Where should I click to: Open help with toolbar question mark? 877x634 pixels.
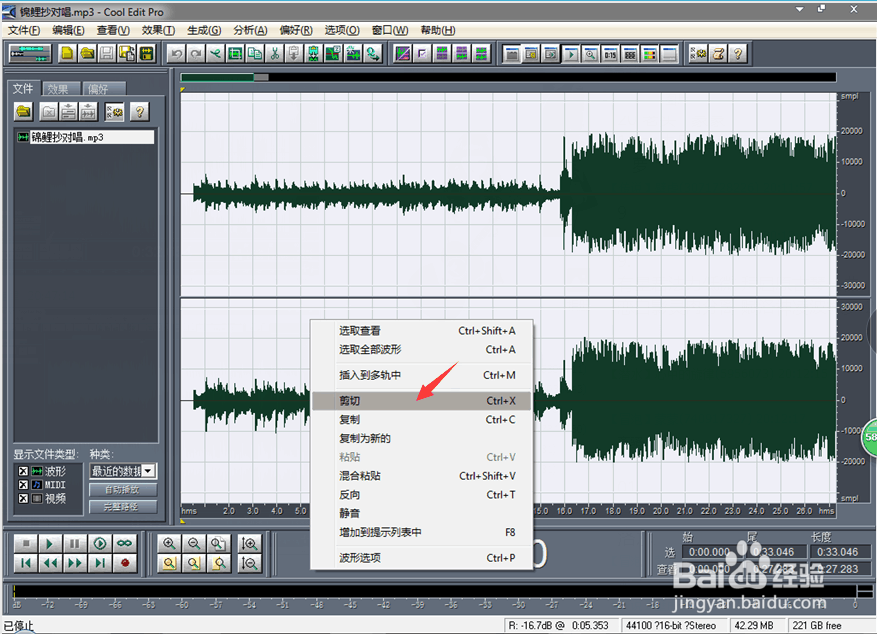click(x=738, y=54)
